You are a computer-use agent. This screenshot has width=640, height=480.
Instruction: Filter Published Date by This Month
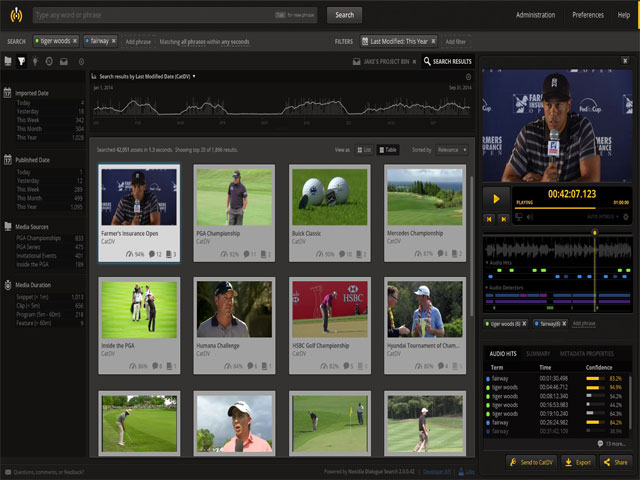click(50, 198)
